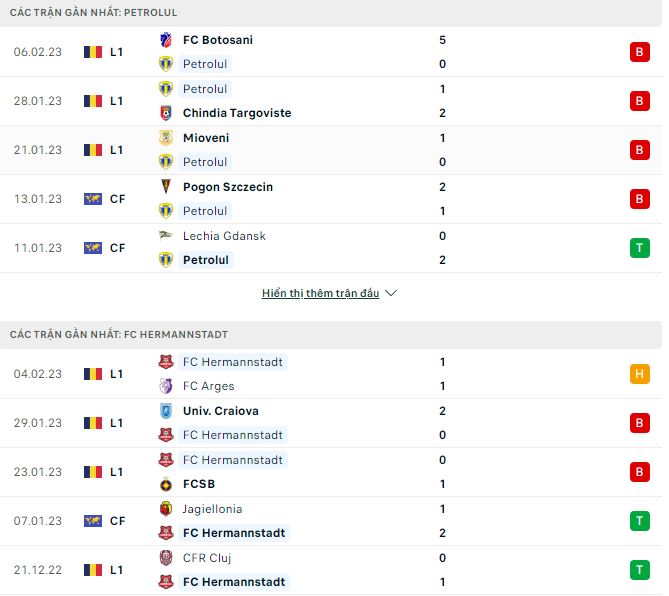This screenshot has width=669, height=596.
Task: Click the FCSB club logo
Action: [x=166, y=484]
